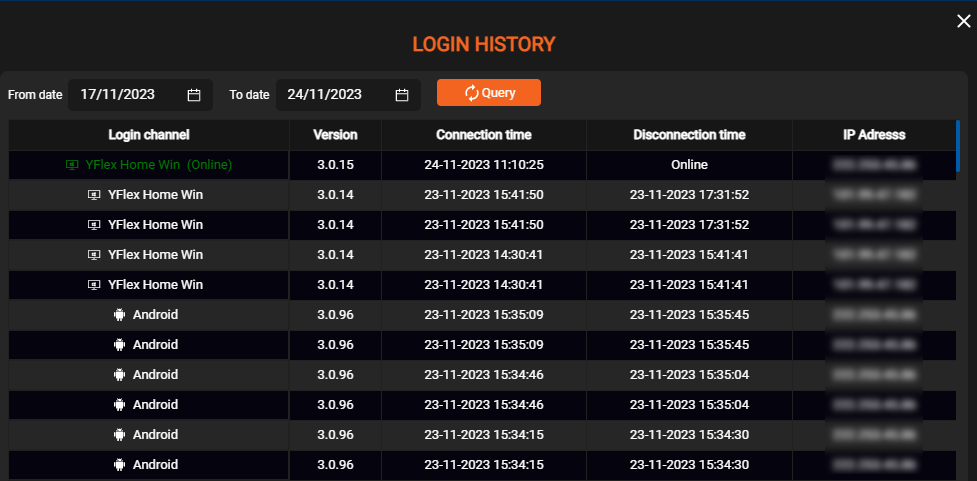This screenshot has width=977, height=481.
Task: Close the Login History dialog
Action: click(963, 22)
